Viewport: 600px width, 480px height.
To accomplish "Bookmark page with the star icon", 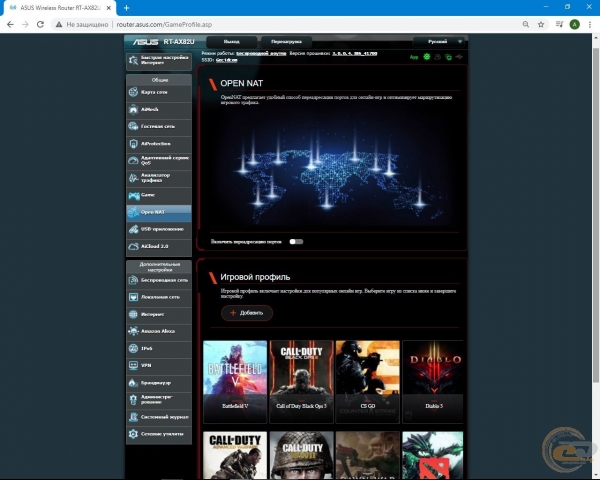I will click(541, 24).
